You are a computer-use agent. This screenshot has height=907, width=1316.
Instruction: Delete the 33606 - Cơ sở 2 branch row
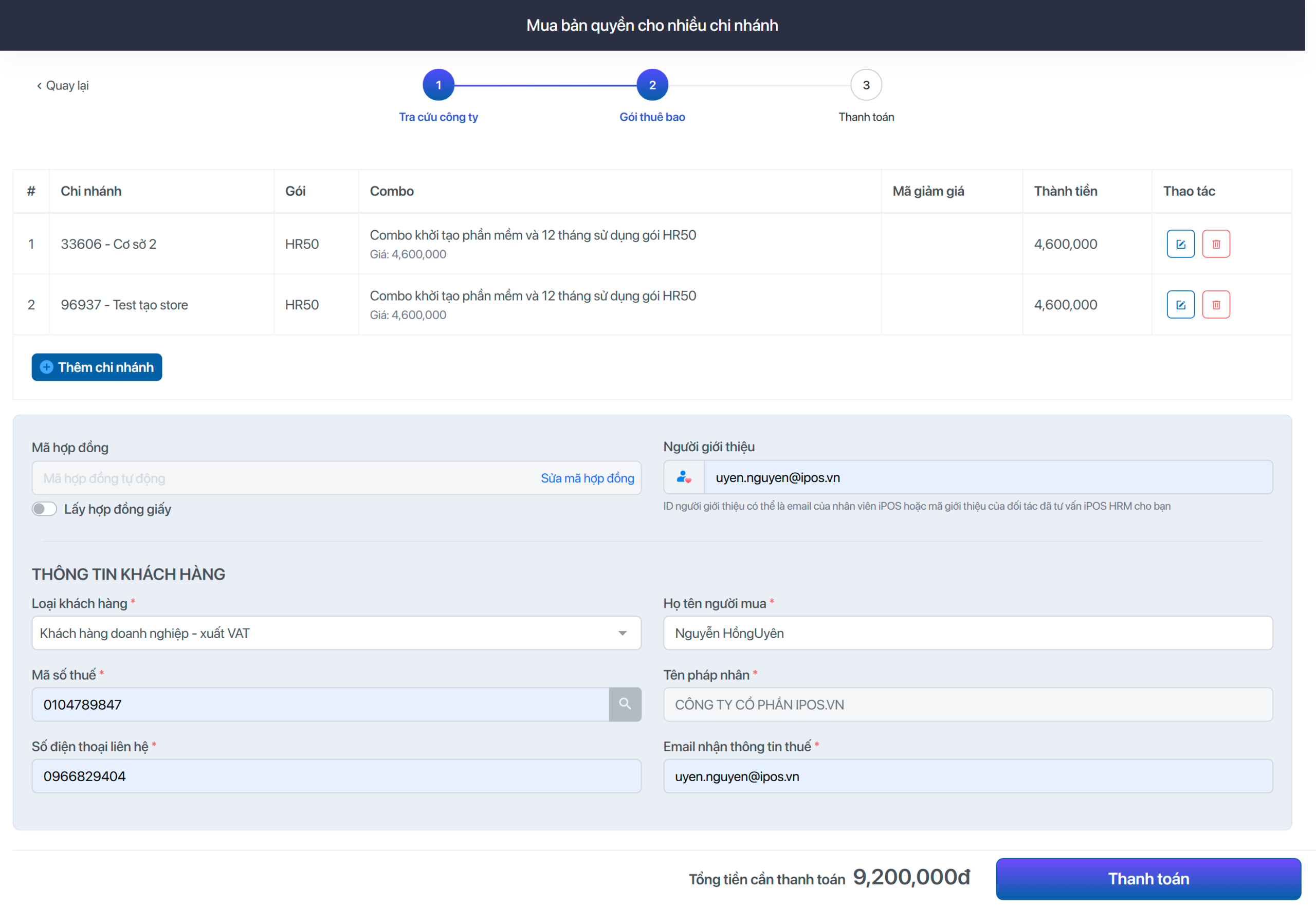point(1215,244)
